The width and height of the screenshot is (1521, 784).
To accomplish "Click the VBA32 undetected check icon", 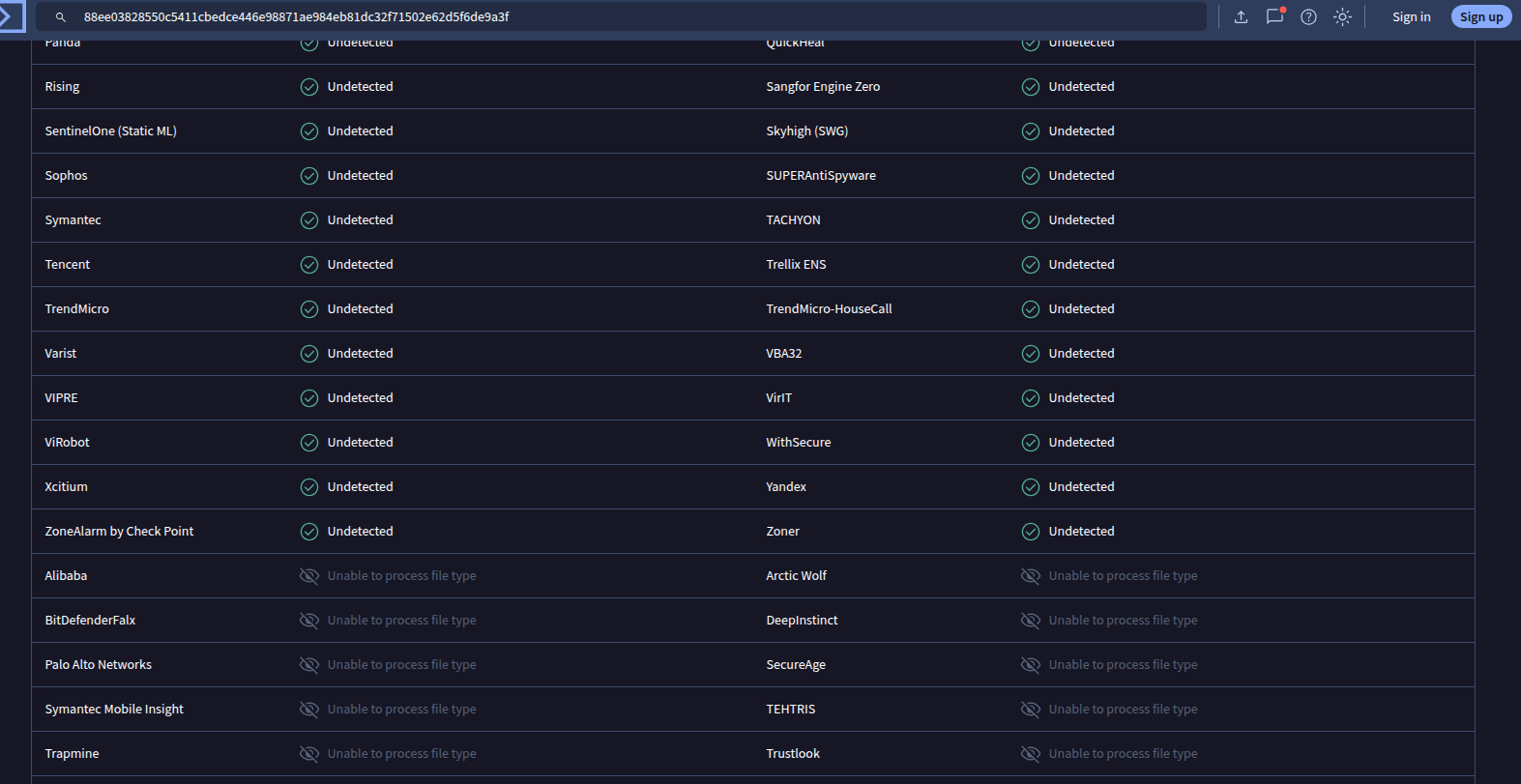I will [1031, 354].
